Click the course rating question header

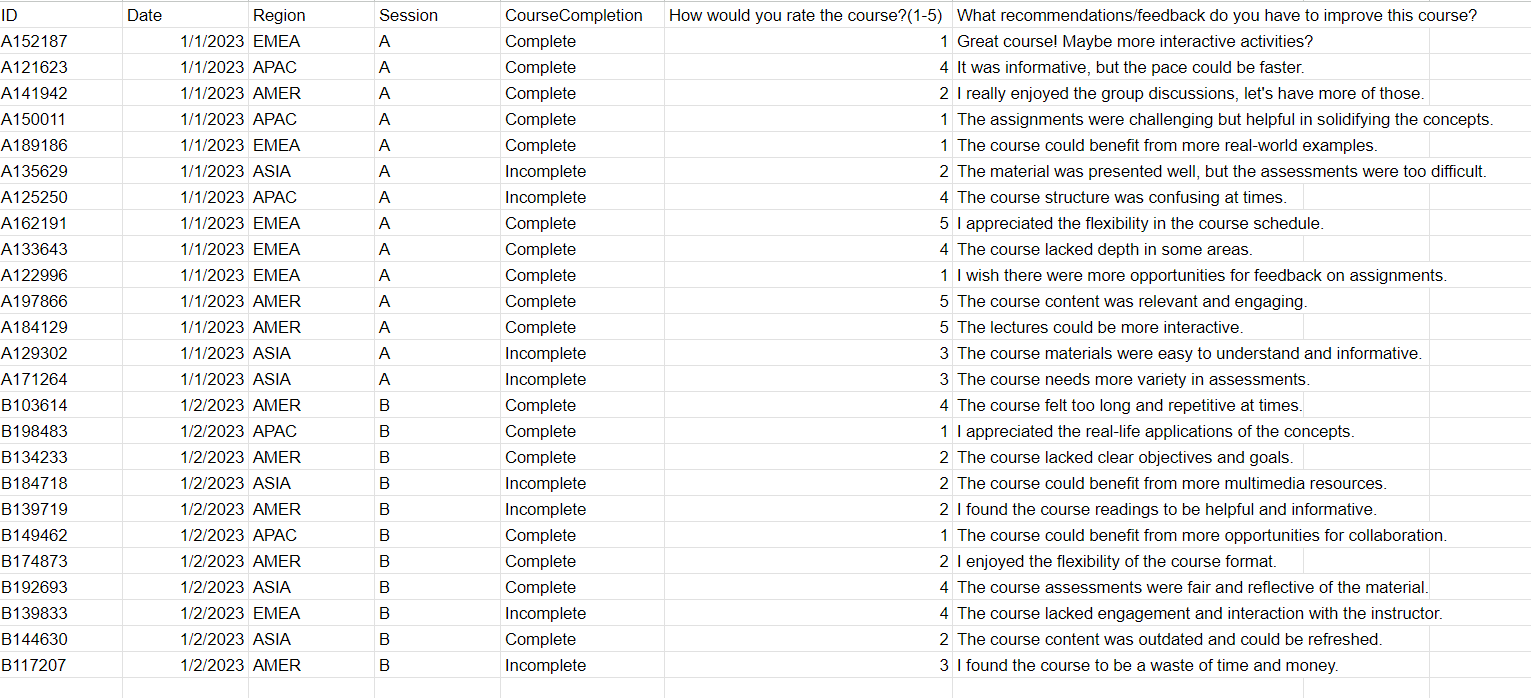806,16
